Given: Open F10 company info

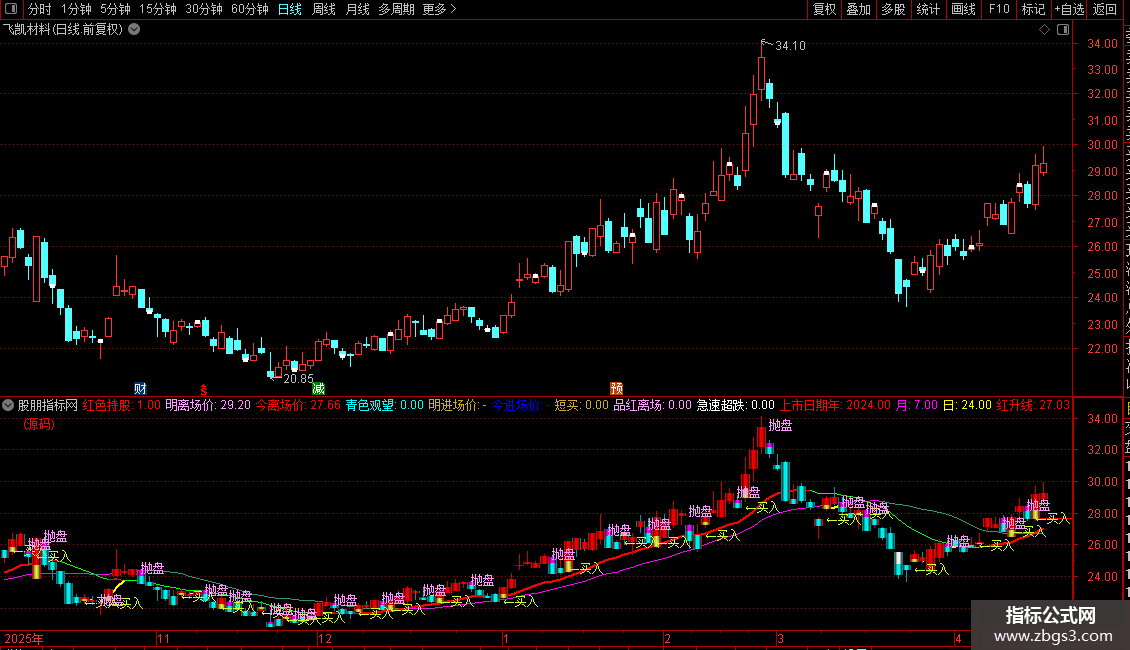Looking at the screenshot, I should coord(999,9).
